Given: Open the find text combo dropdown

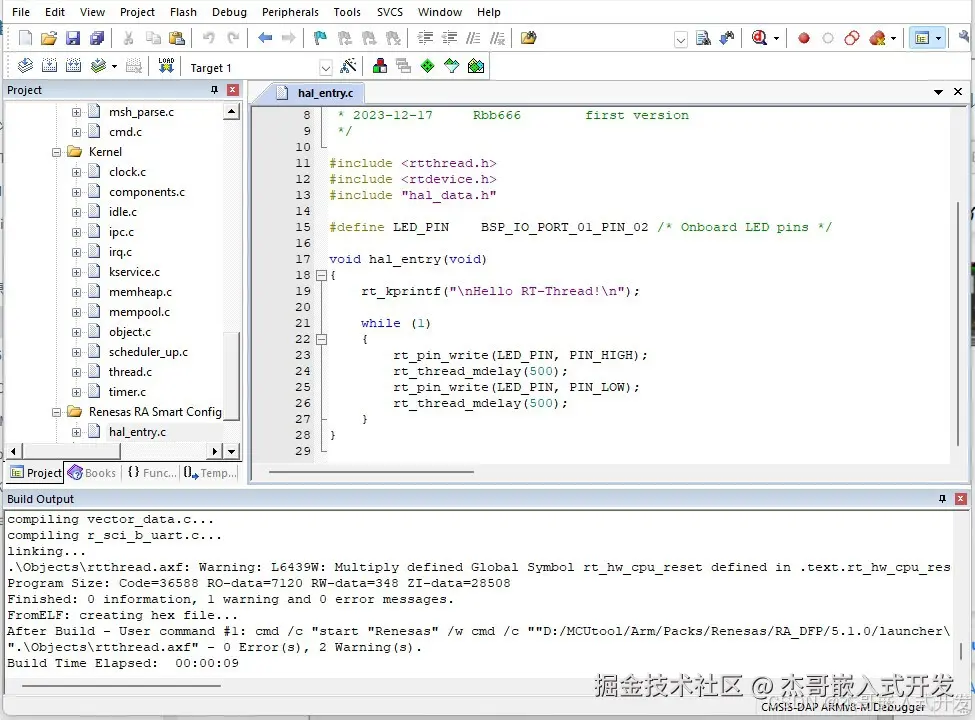Looking at the screenshot, I should [681, 39].
